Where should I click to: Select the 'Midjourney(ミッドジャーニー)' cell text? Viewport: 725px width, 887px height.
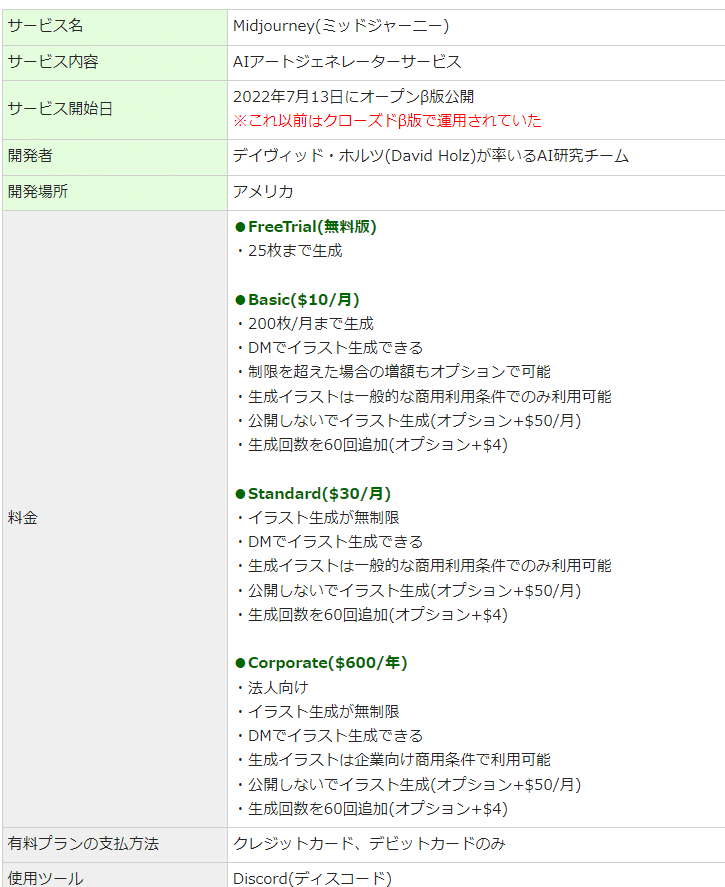tap(340, 26)
